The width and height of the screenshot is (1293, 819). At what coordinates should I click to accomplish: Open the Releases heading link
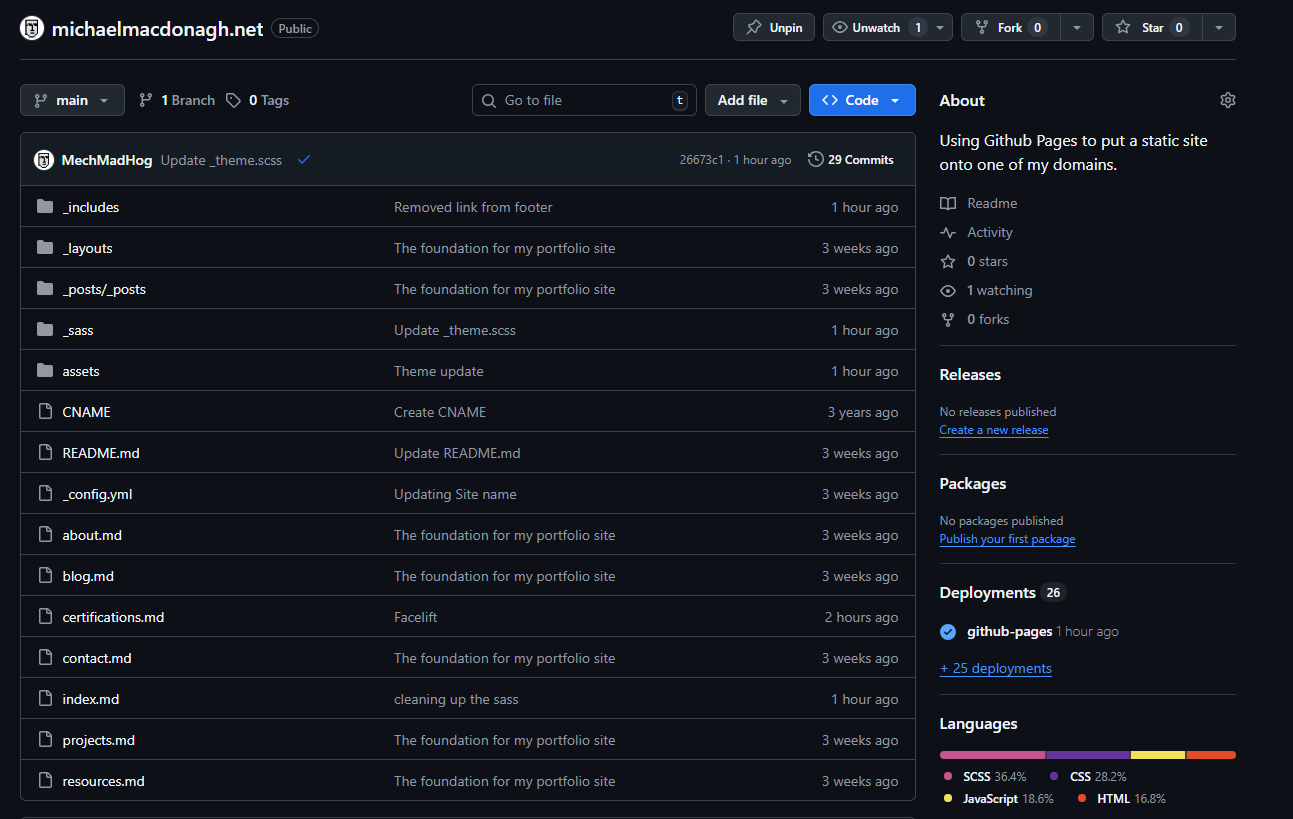[x=970, y=374]
